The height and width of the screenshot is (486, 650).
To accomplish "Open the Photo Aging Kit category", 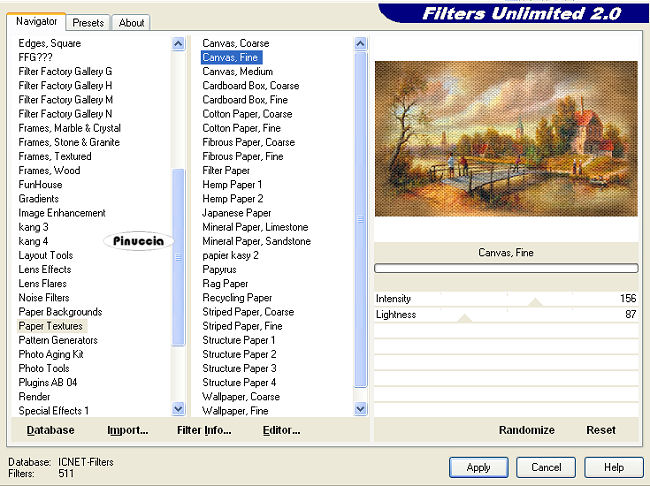I will 51,354.
